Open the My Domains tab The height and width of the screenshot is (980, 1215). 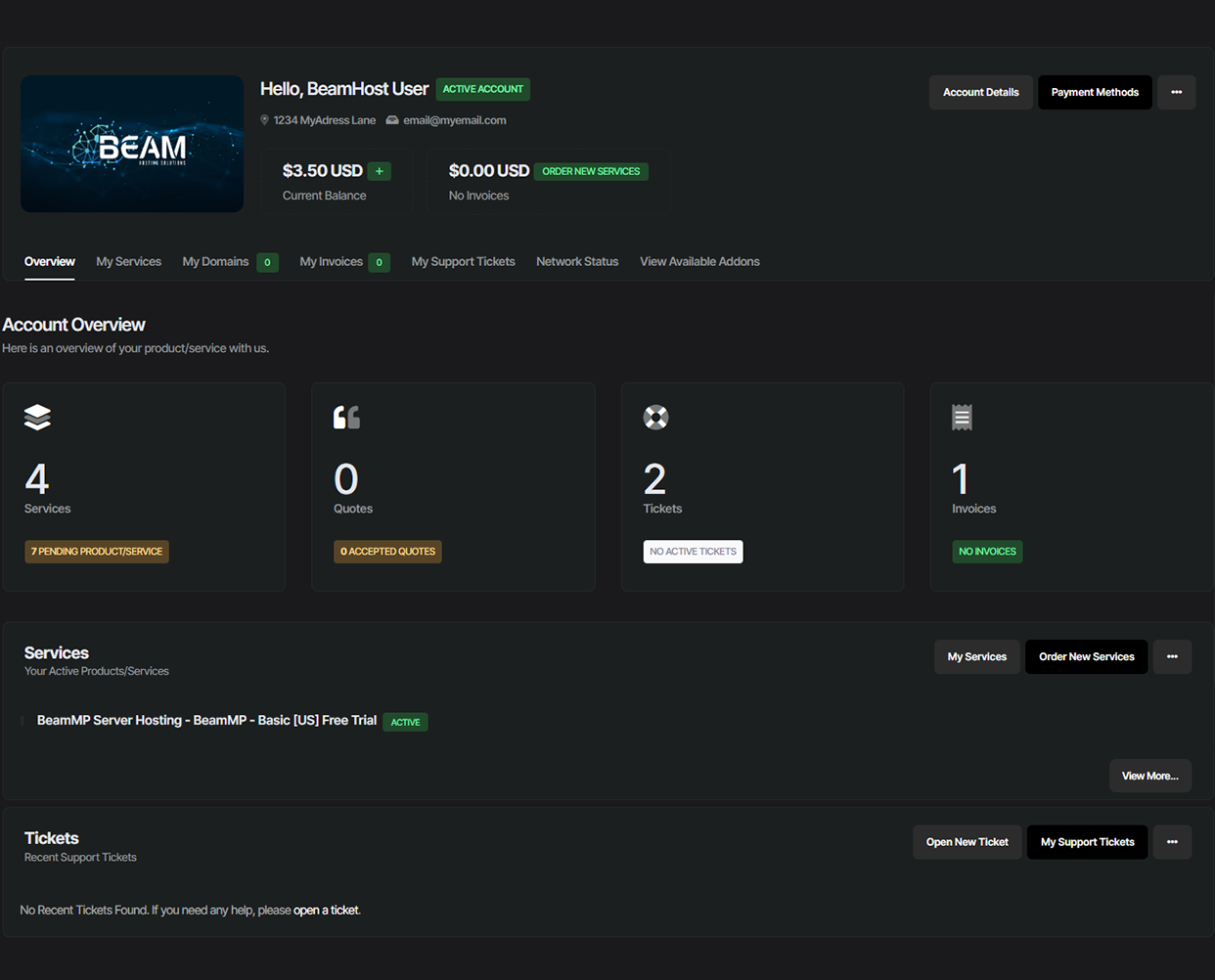tap(216, 261)
